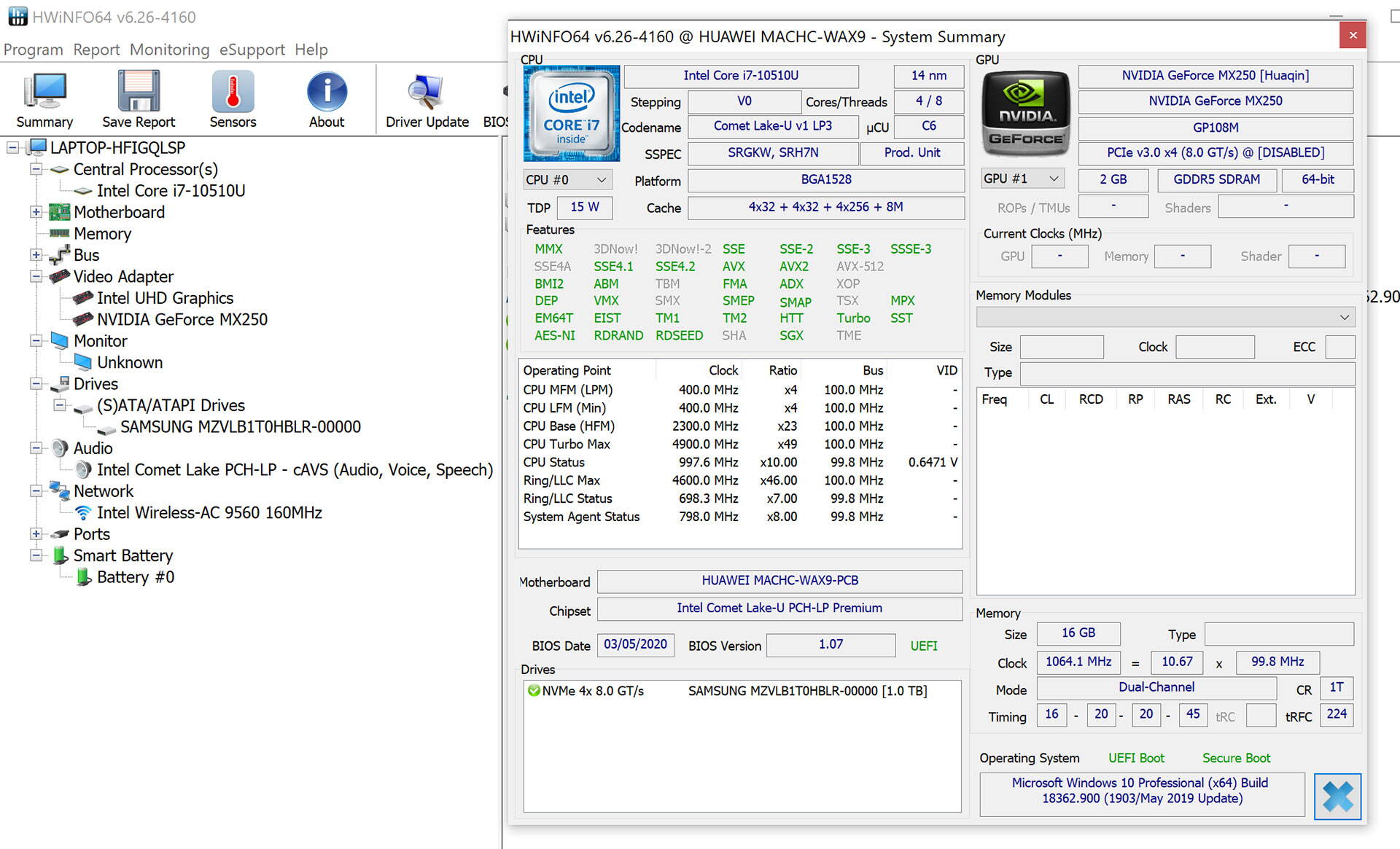Click the Intel Core i7 logo

571,114
